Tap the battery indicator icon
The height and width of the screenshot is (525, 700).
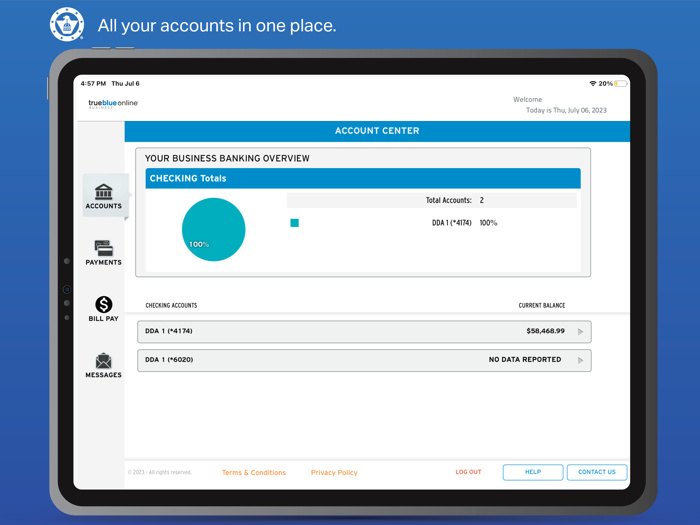point(621,83)
